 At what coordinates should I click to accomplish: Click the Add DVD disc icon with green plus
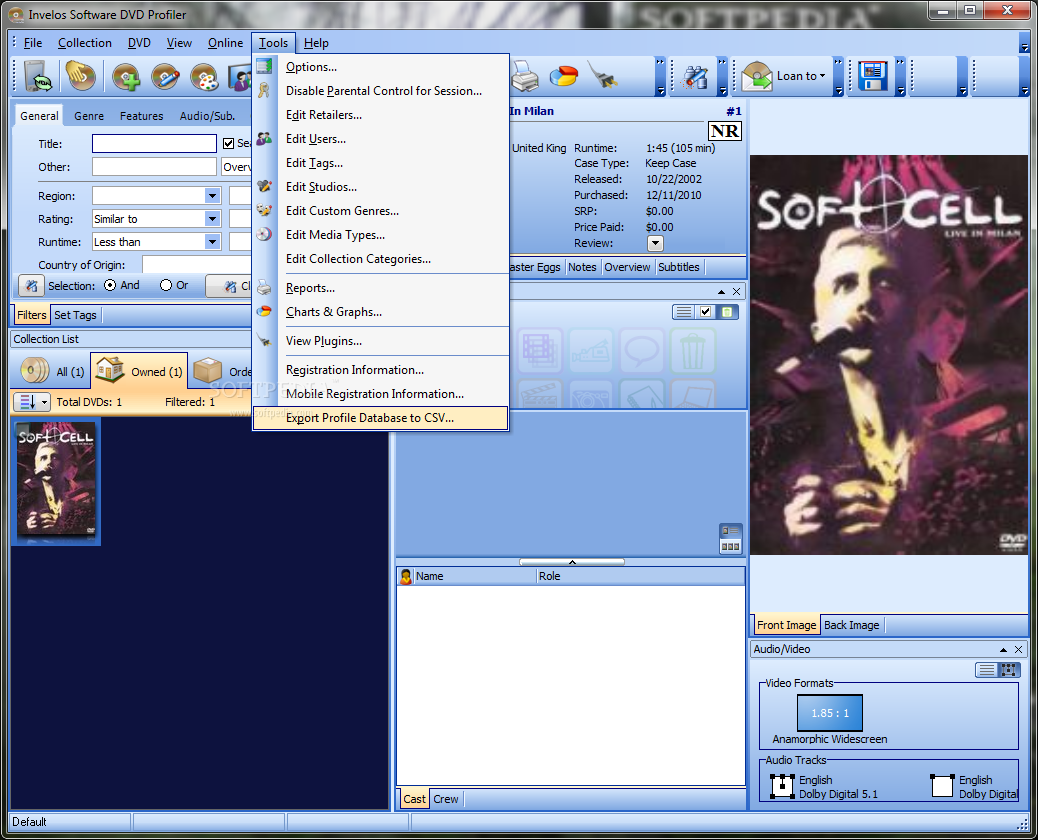(126, 77)
